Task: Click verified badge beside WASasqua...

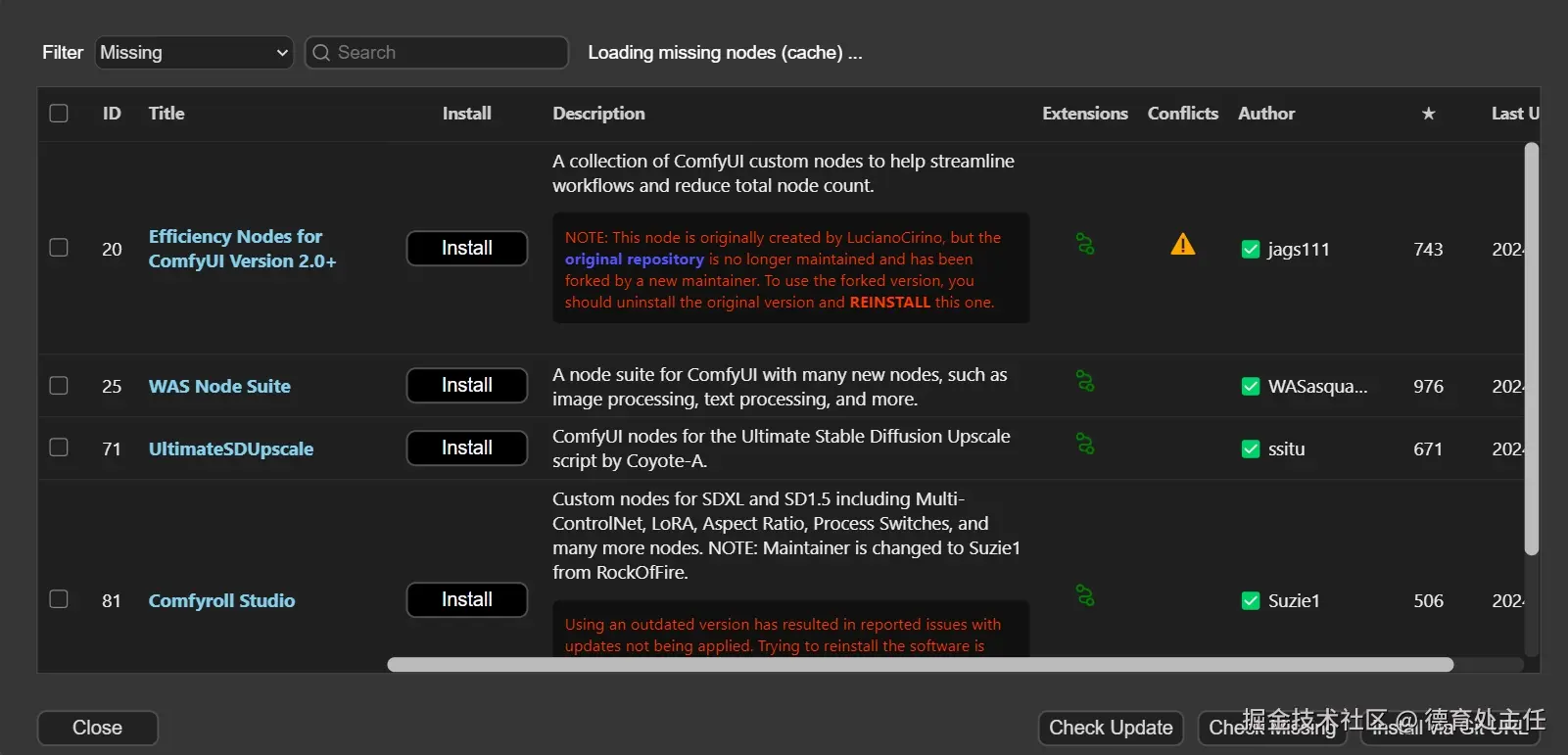Action: [x=1251, y=387]
